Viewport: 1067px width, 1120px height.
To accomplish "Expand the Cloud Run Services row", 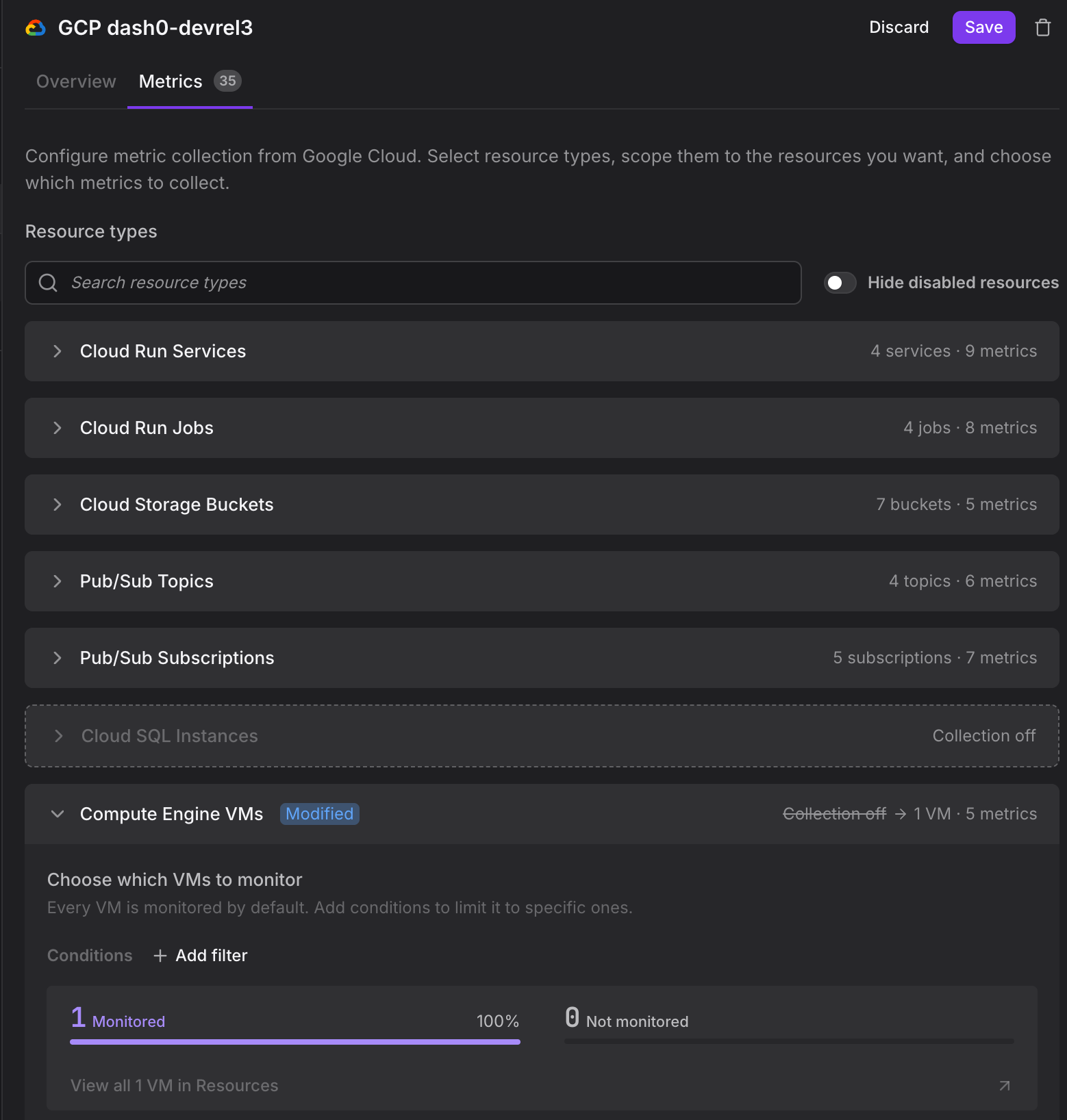I will coord(542,351).
